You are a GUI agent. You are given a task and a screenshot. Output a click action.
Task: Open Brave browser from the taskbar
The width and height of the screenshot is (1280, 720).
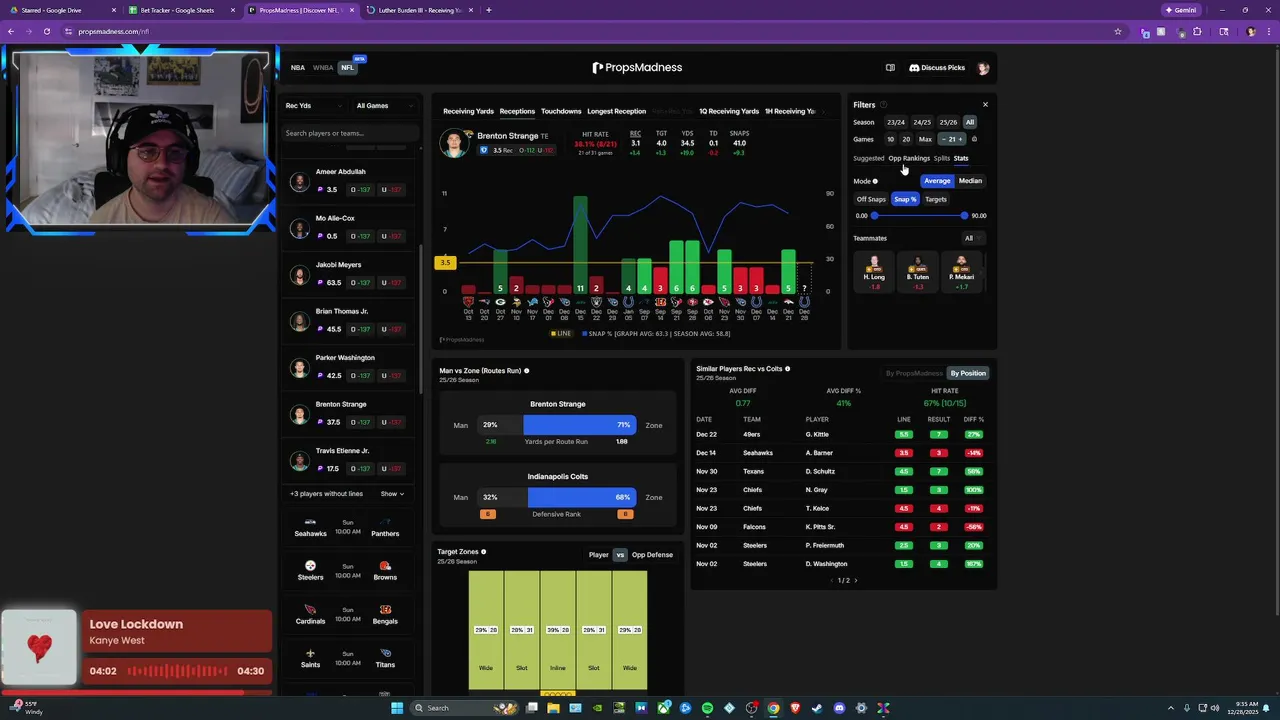point(795,708)
